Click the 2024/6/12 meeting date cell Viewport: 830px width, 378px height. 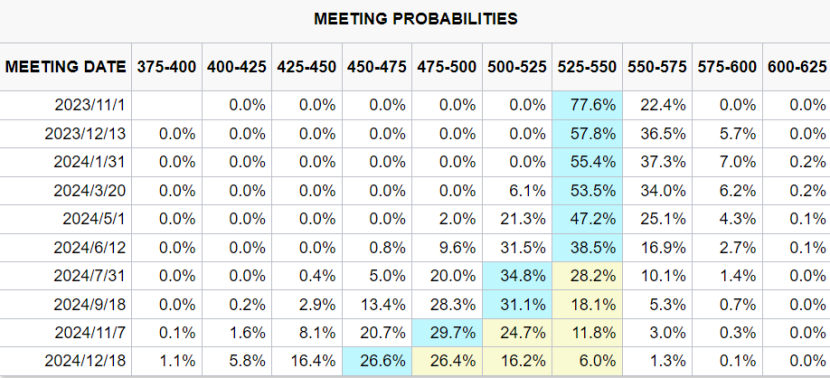(65, 247)
